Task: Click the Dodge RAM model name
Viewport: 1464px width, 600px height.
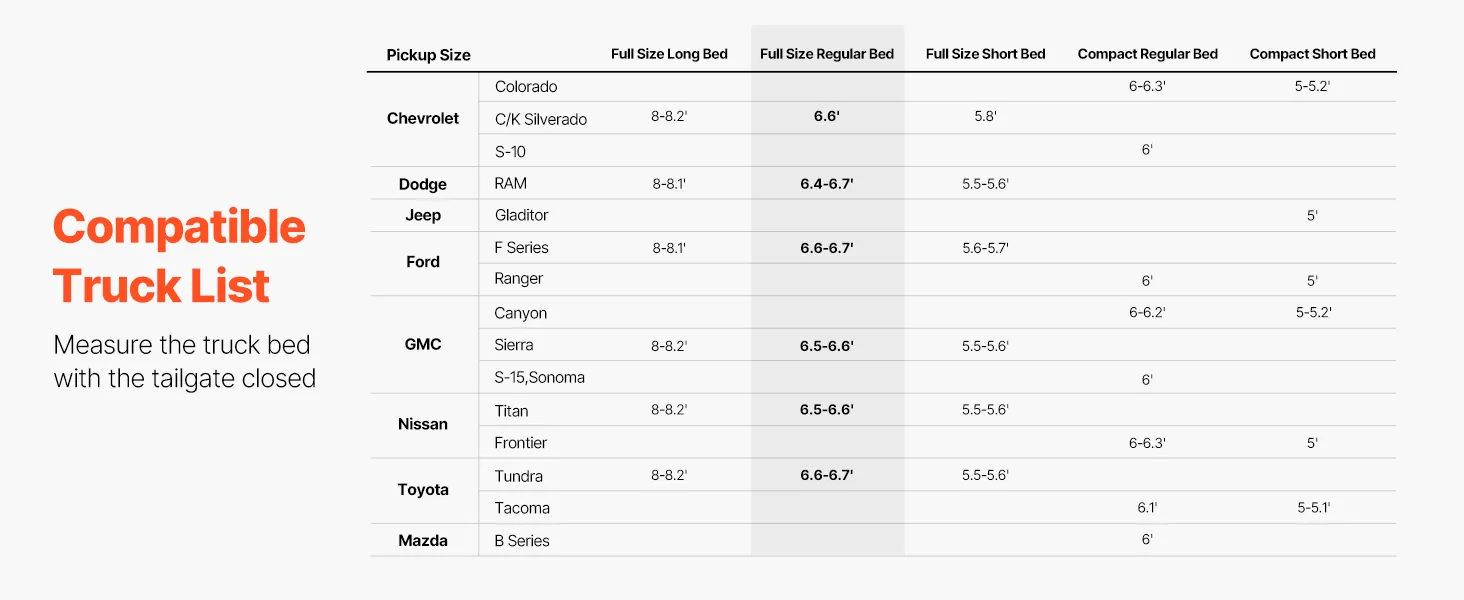Action: pos(511,183)
